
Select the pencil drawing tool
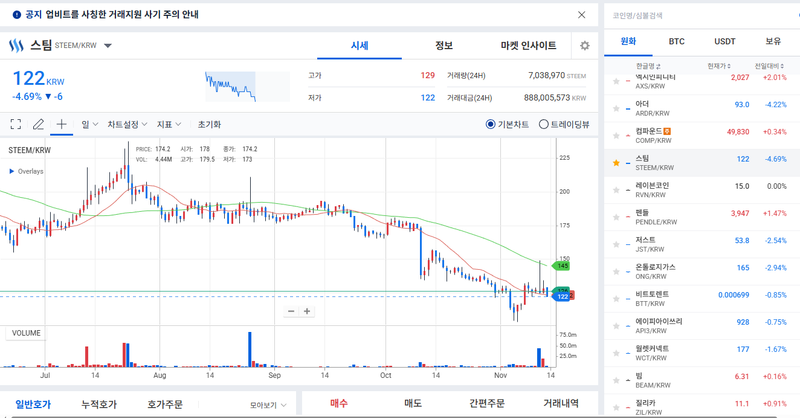38,125
